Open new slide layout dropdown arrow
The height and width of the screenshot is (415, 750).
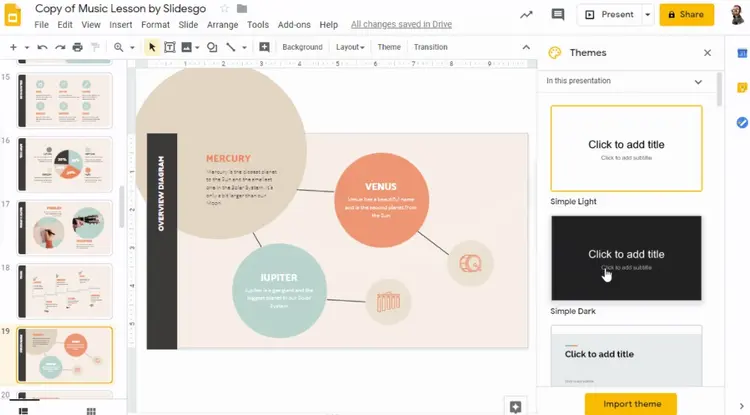click(27, 47)
